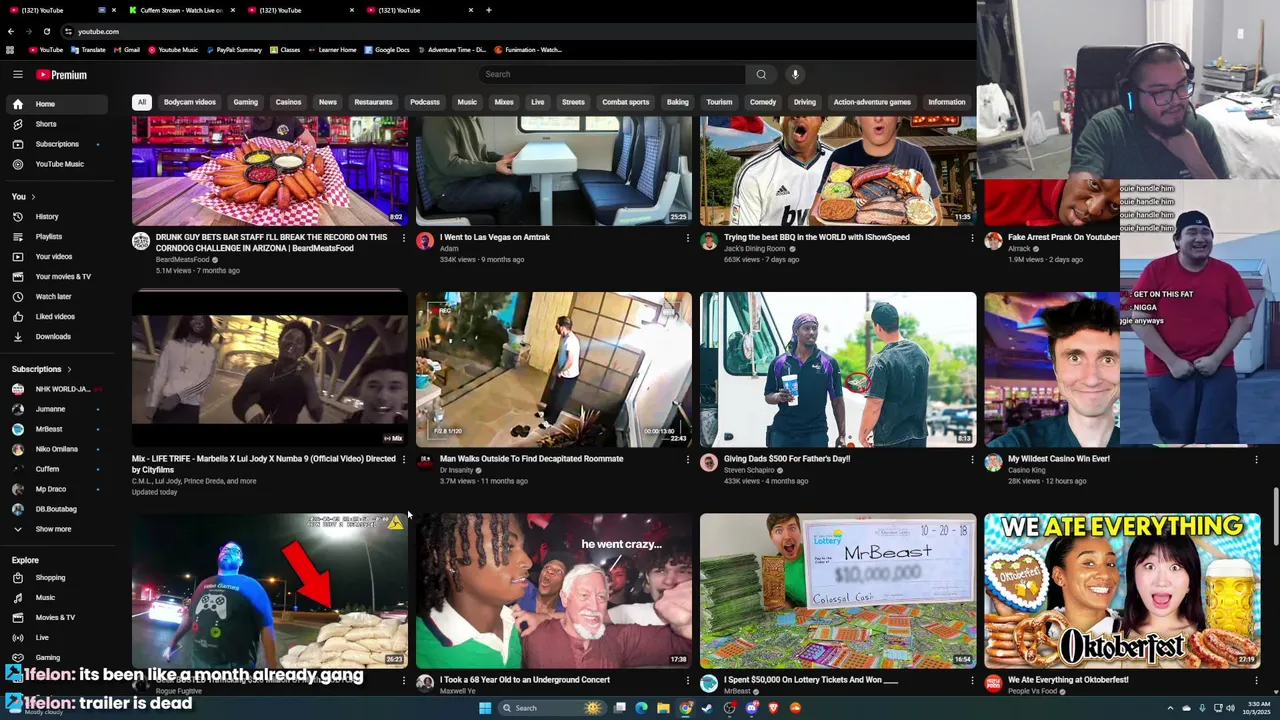This screenshot has width=1280, height=720.
Task: Expand the You section chevron
Action: (x=33, y=197)
